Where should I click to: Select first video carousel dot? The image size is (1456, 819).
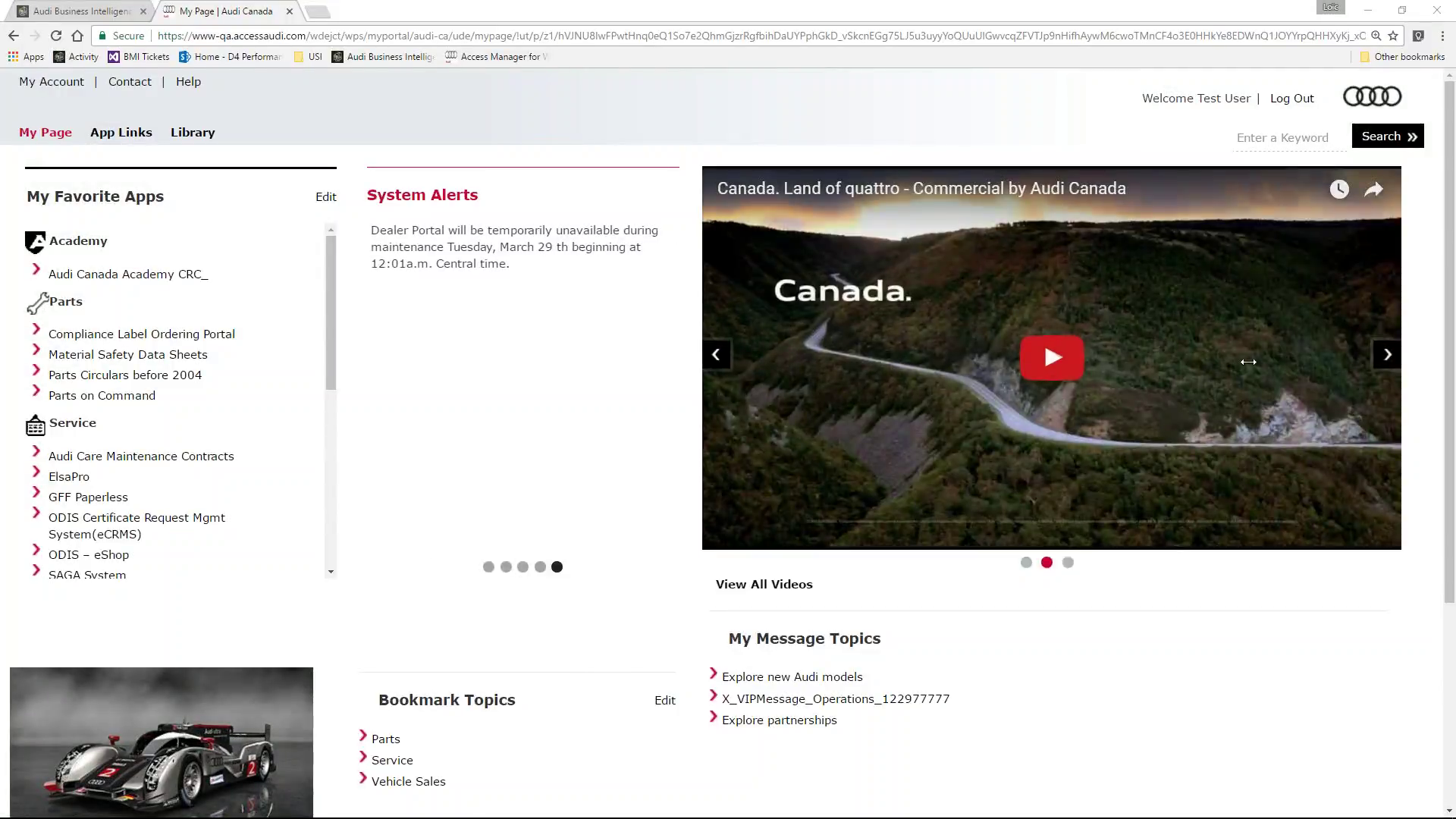coord(1026,563)
